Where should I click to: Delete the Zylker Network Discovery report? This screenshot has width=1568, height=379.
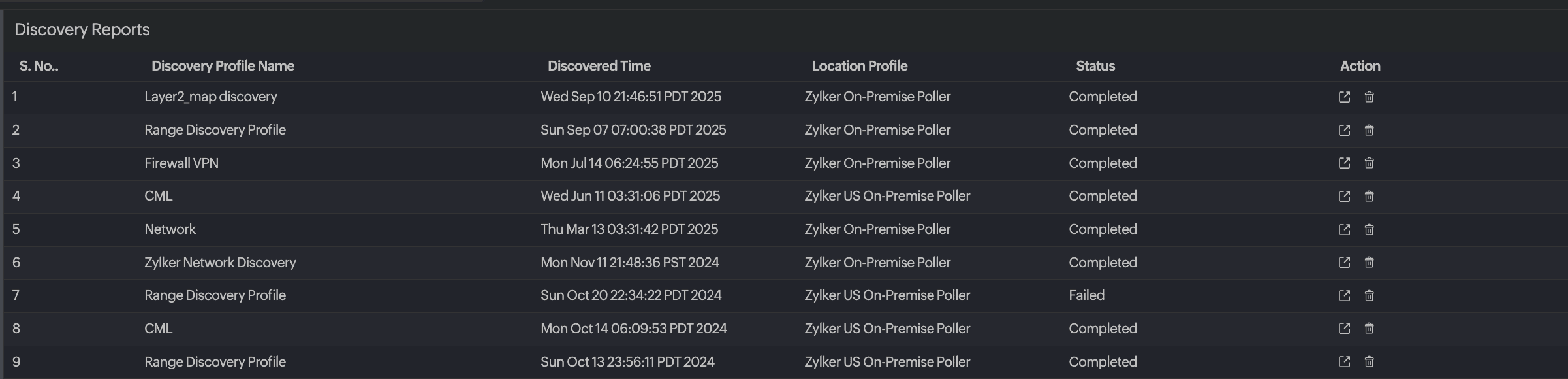(1369, 262)
